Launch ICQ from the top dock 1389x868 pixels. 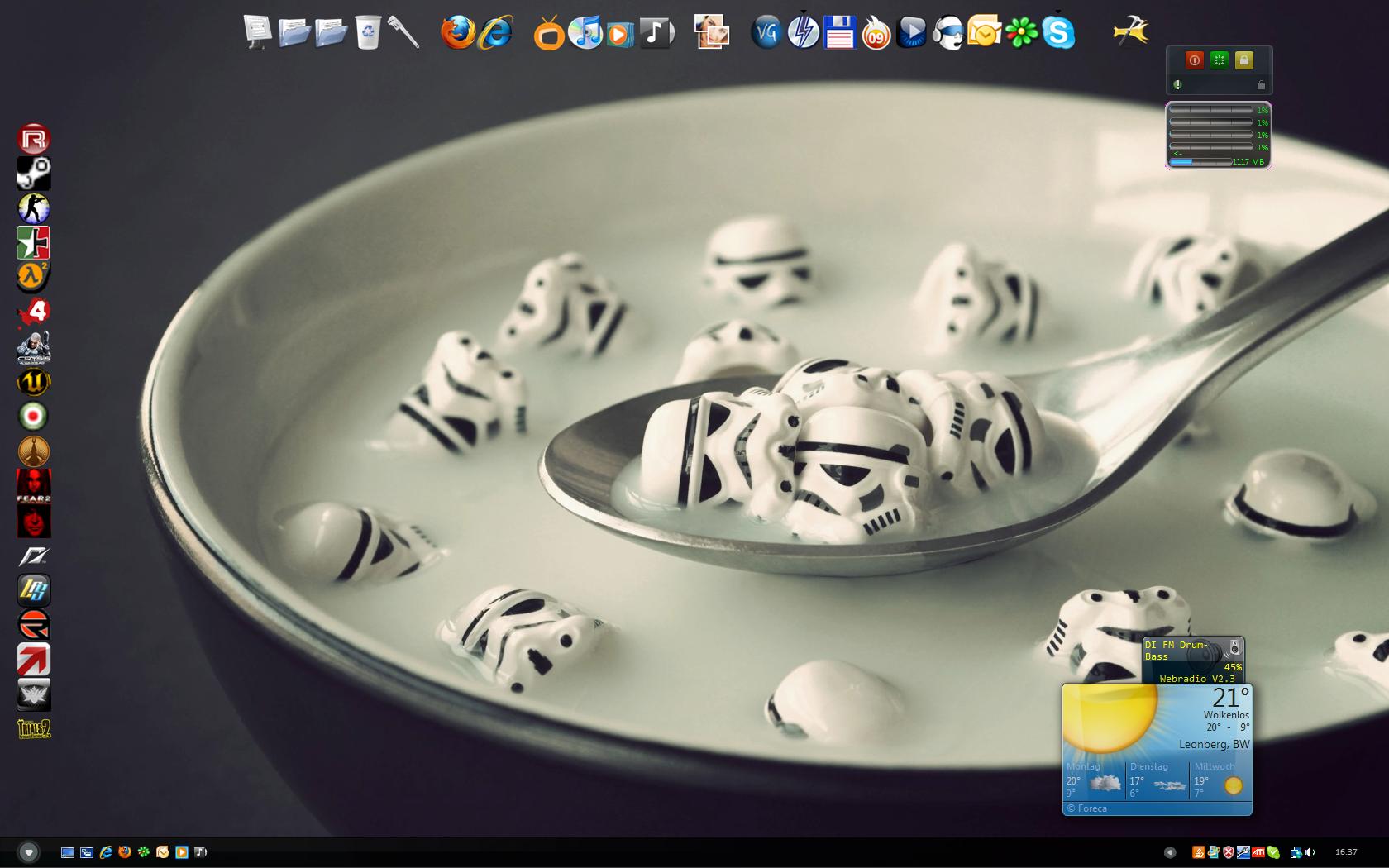pyautogui.click(x=1021, y=33)
